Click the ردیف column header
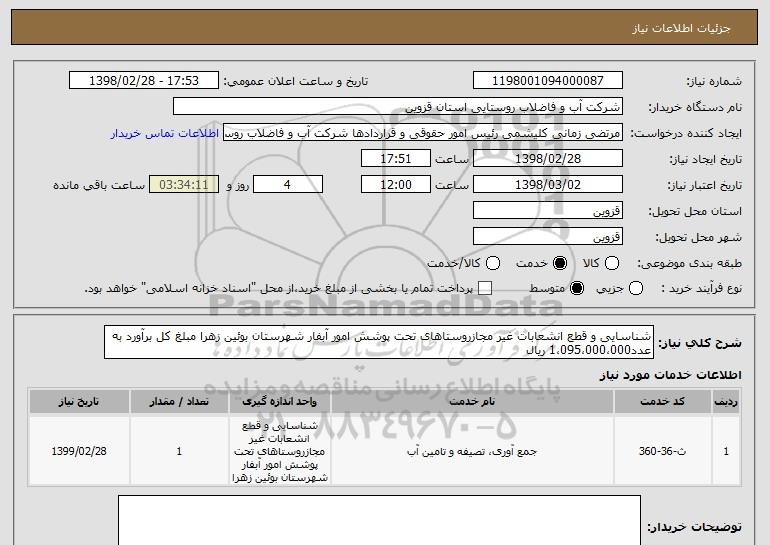770x545 pixels. coord(726,402)
